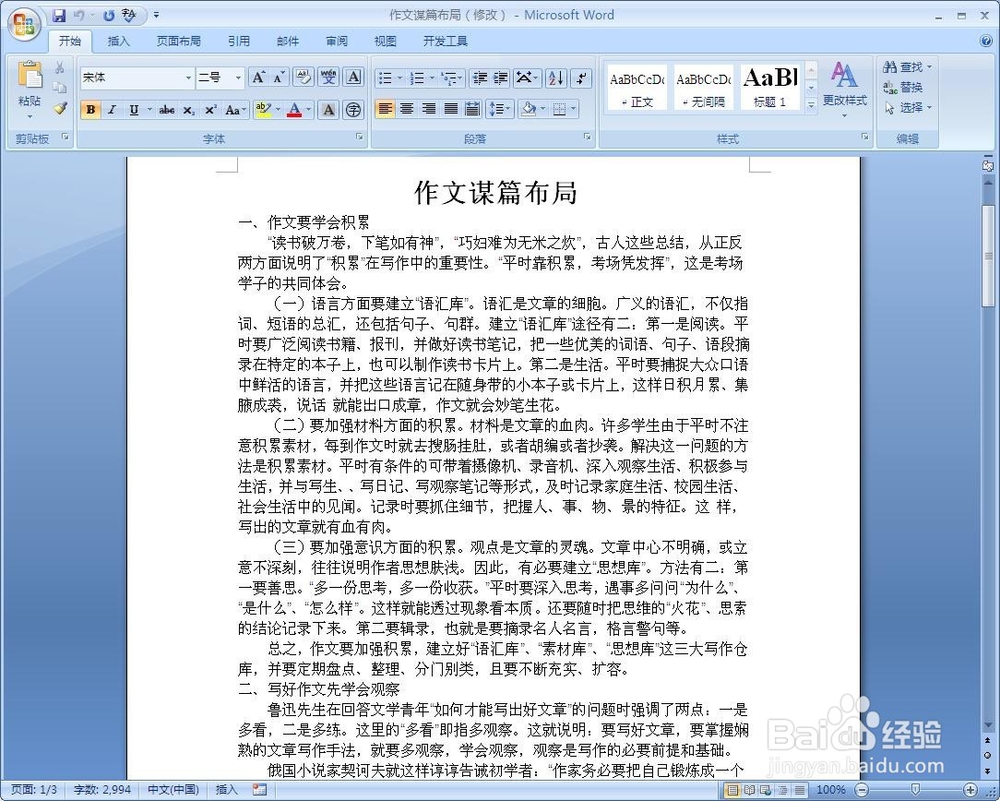Viewport: 1000px width, 801px height.
Task: Increase paragraph indent
Action: click(x=501, y=78)
